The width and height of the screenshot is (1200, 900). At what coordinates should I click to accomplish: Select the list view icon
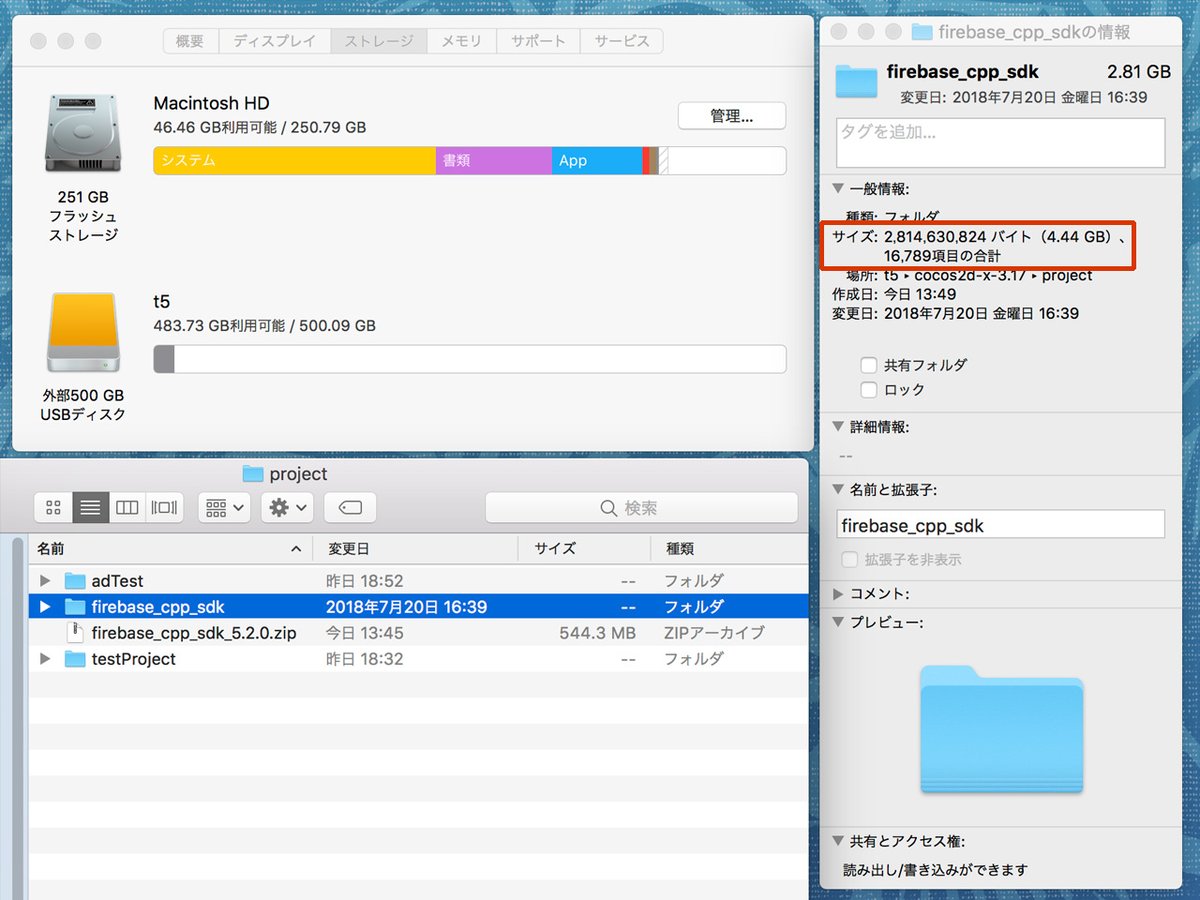90,508
